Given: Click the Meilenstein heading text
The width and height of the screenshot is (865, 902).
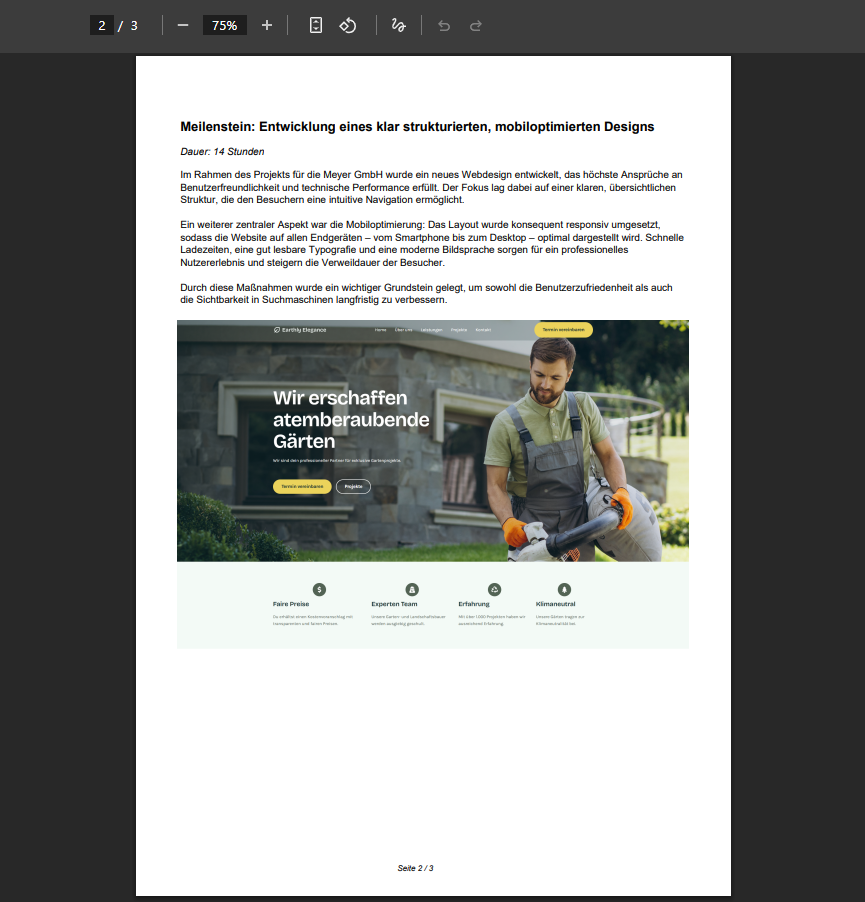Looking at the screenshot, I should [x=417, y=127].
